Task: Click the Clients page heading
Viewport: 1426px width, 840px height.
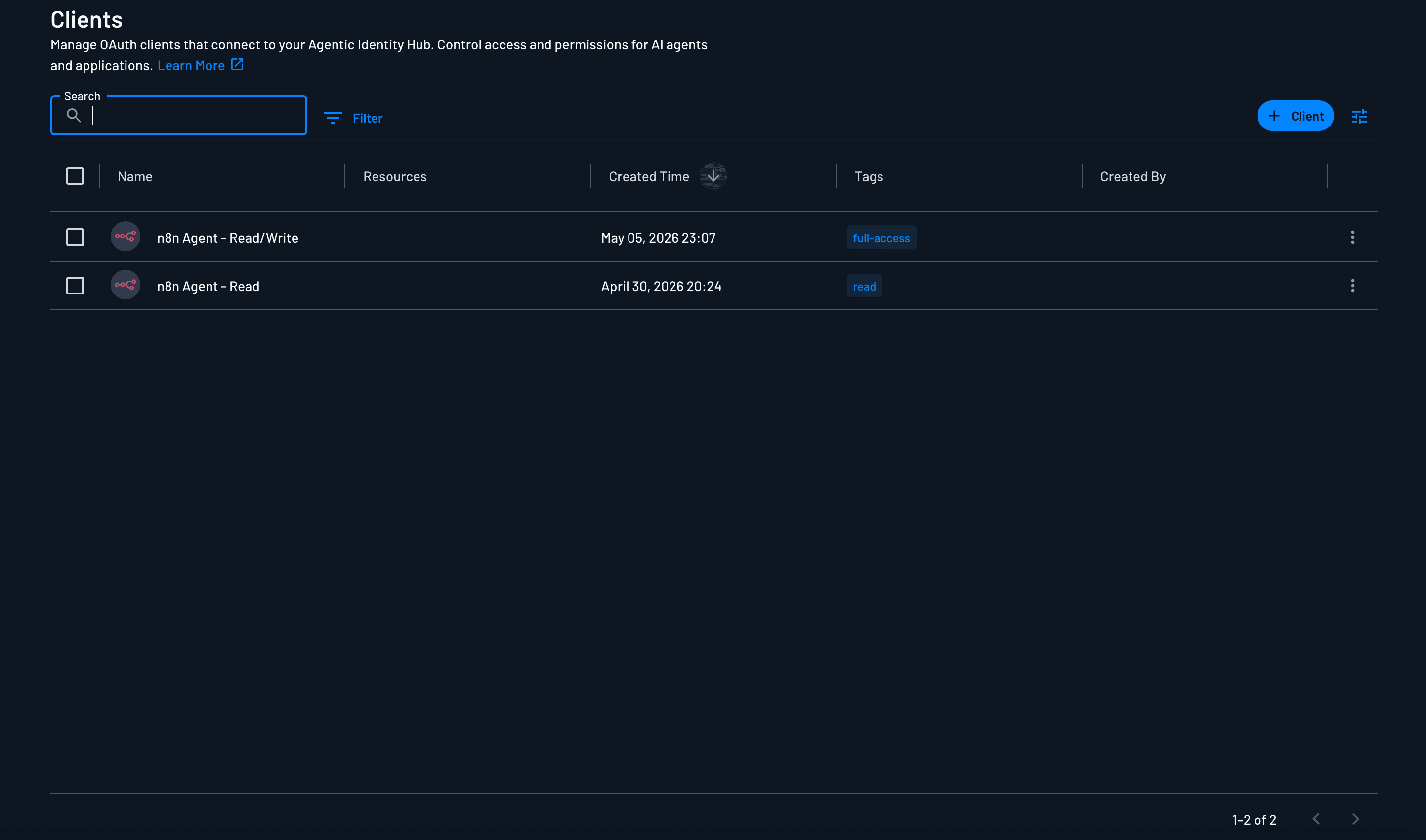Action: (x=86, y=20)
